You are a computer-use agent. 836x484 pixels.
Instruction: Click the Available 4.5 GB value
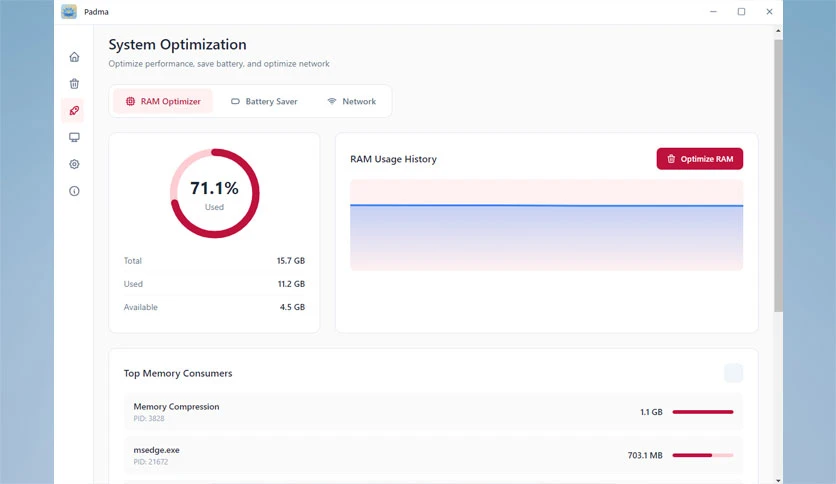292,307
